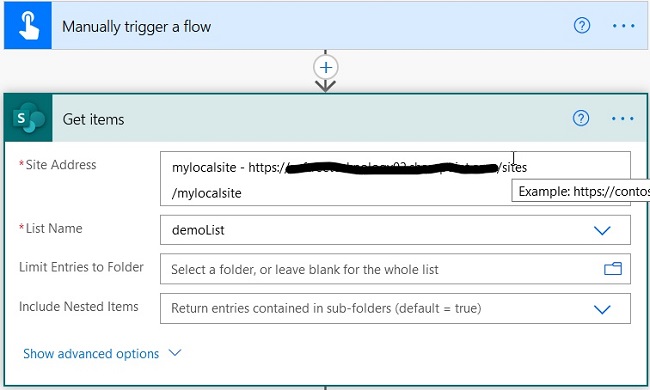This screenshot has height=390, width=650.
Task: Click the SharePoint icon on Get items
Action: pos(28,119)
